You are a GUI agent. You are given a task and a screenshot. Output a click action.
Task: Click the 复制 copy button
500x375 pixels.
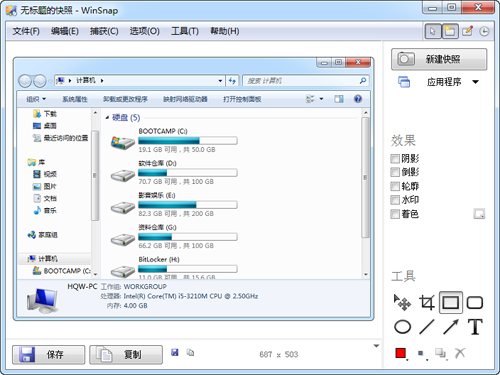(126, 354)
